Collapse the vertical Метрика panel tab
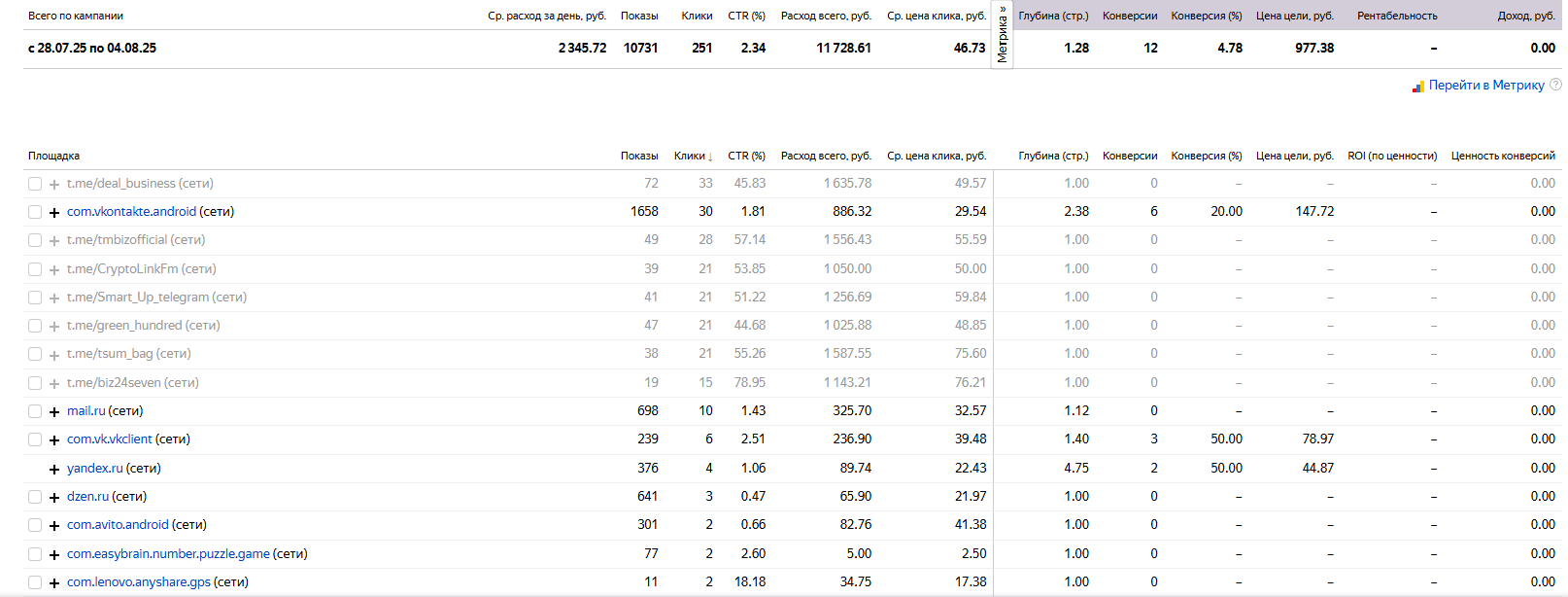 1003,35
